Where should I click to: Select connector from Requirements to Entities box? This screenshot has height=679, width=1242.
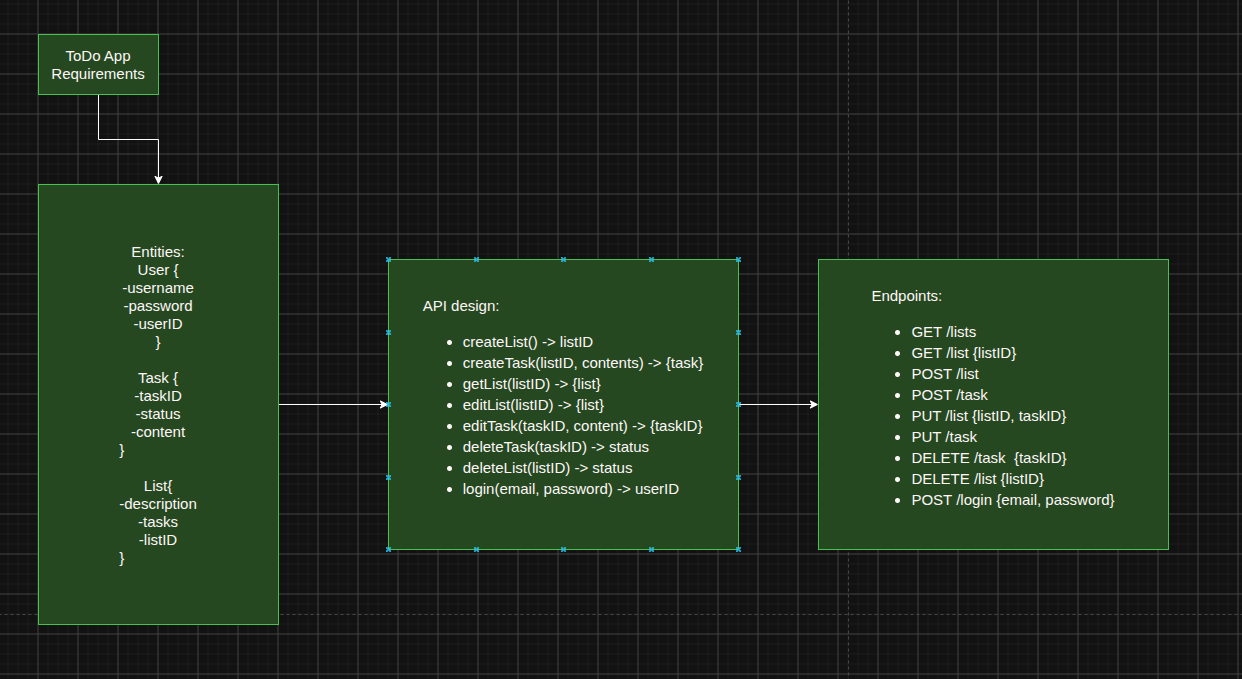click(129, 140)
